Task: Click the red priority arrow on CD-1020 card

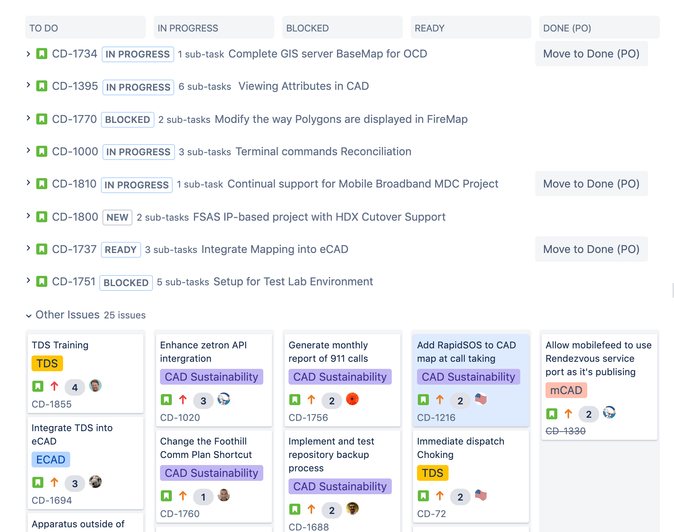Action: pyautogui.click(x=183, y=400)
